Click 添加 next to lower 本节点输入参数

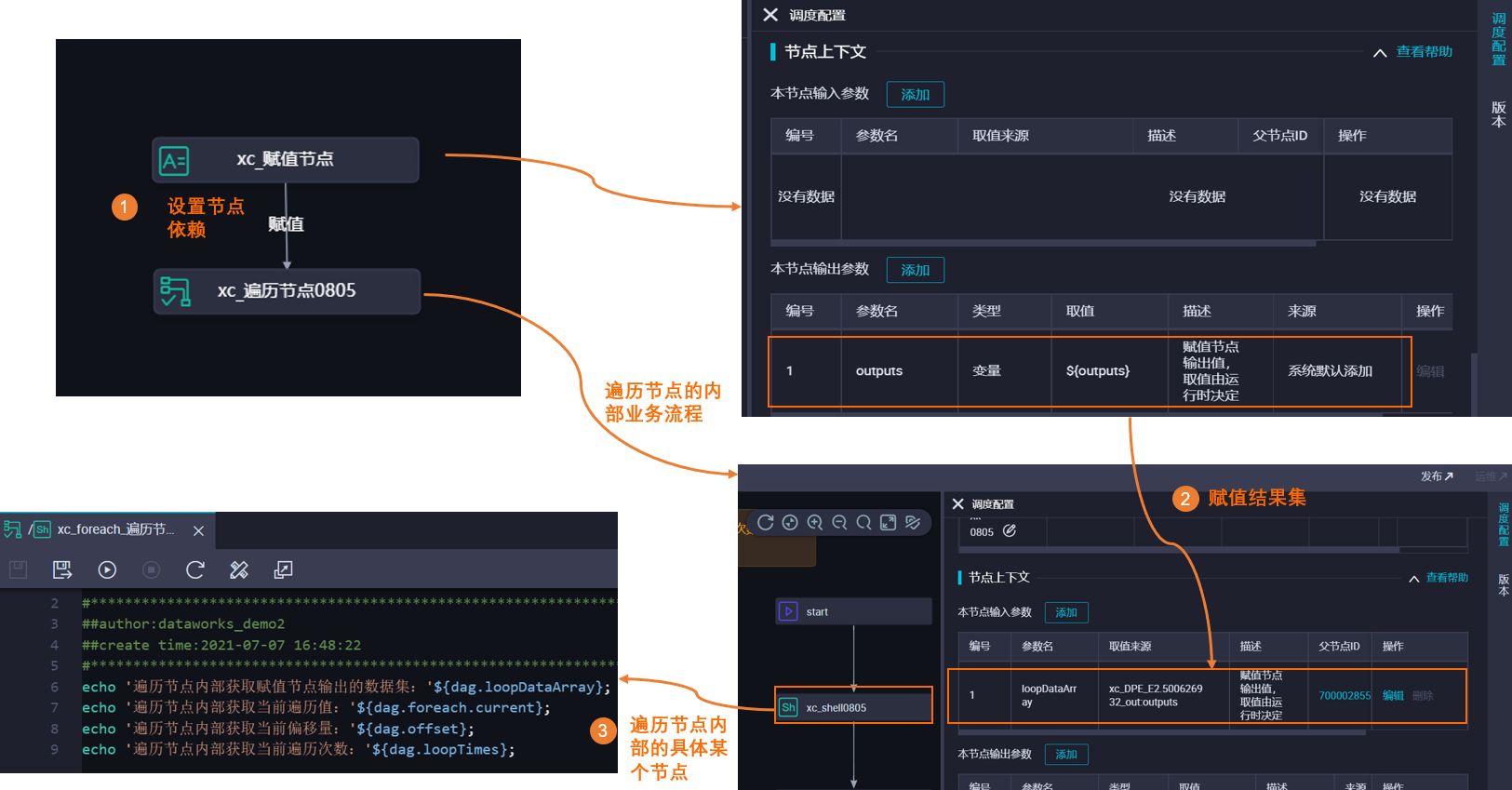(x=1066, y=612)
